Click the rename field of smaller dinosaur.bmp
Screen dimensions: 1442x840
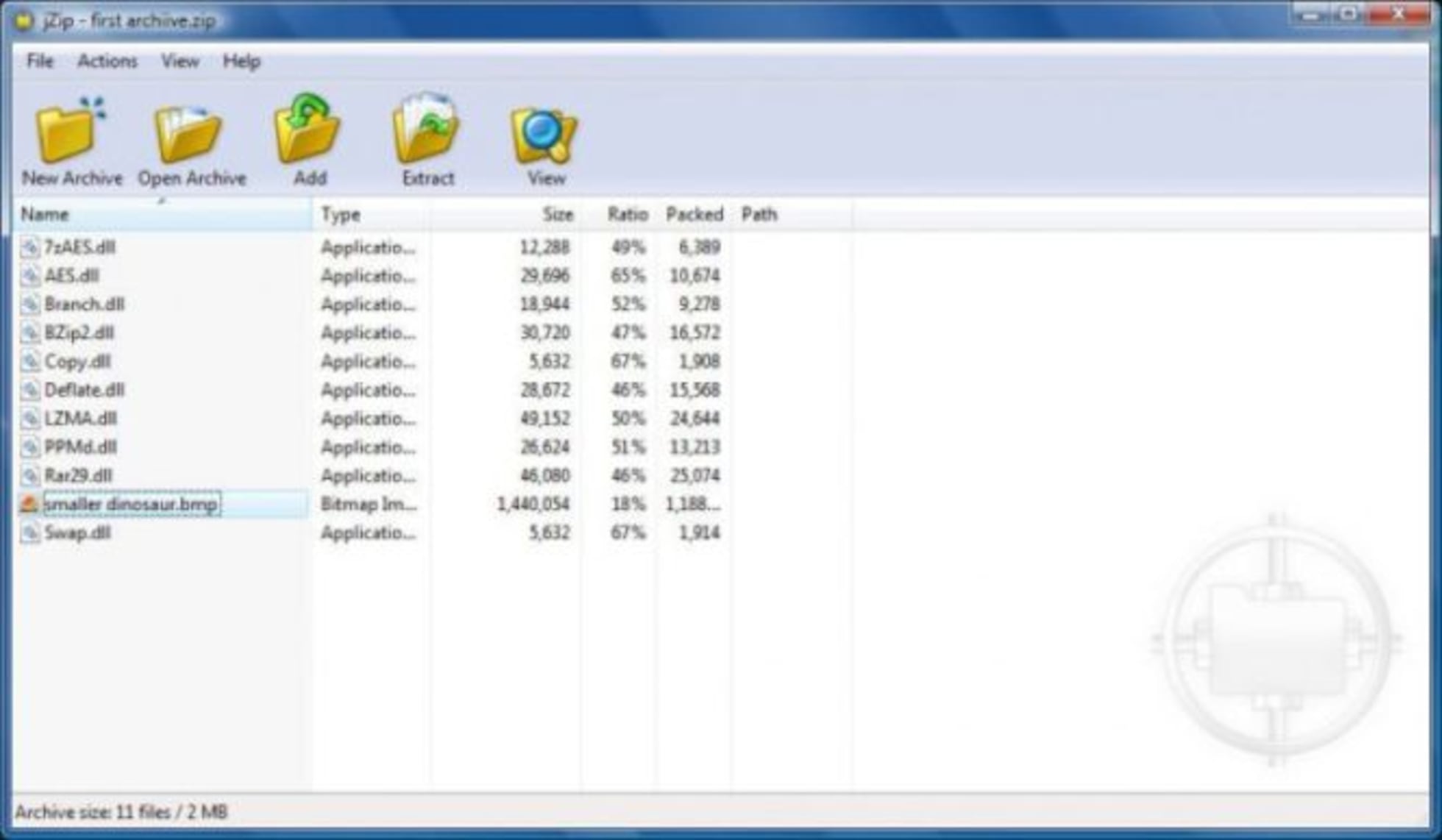click(131, 504)
